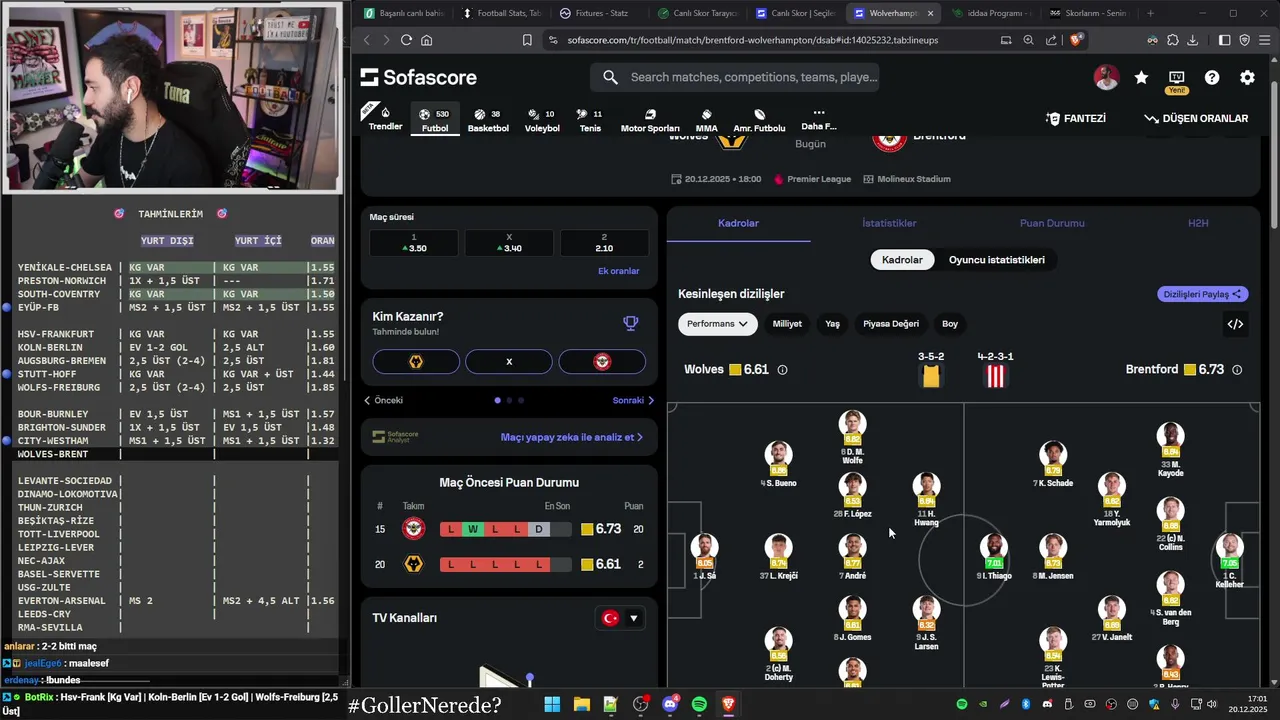Select the Piyasa Değeri lineup filter

tap(891, 324)
